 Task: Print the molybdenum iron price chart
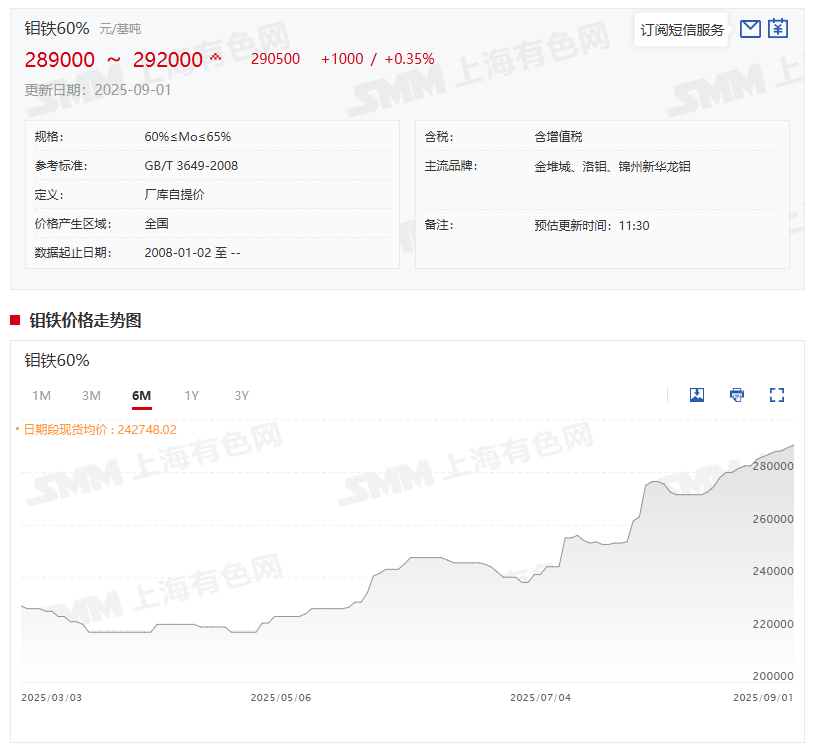pos(737,395)
